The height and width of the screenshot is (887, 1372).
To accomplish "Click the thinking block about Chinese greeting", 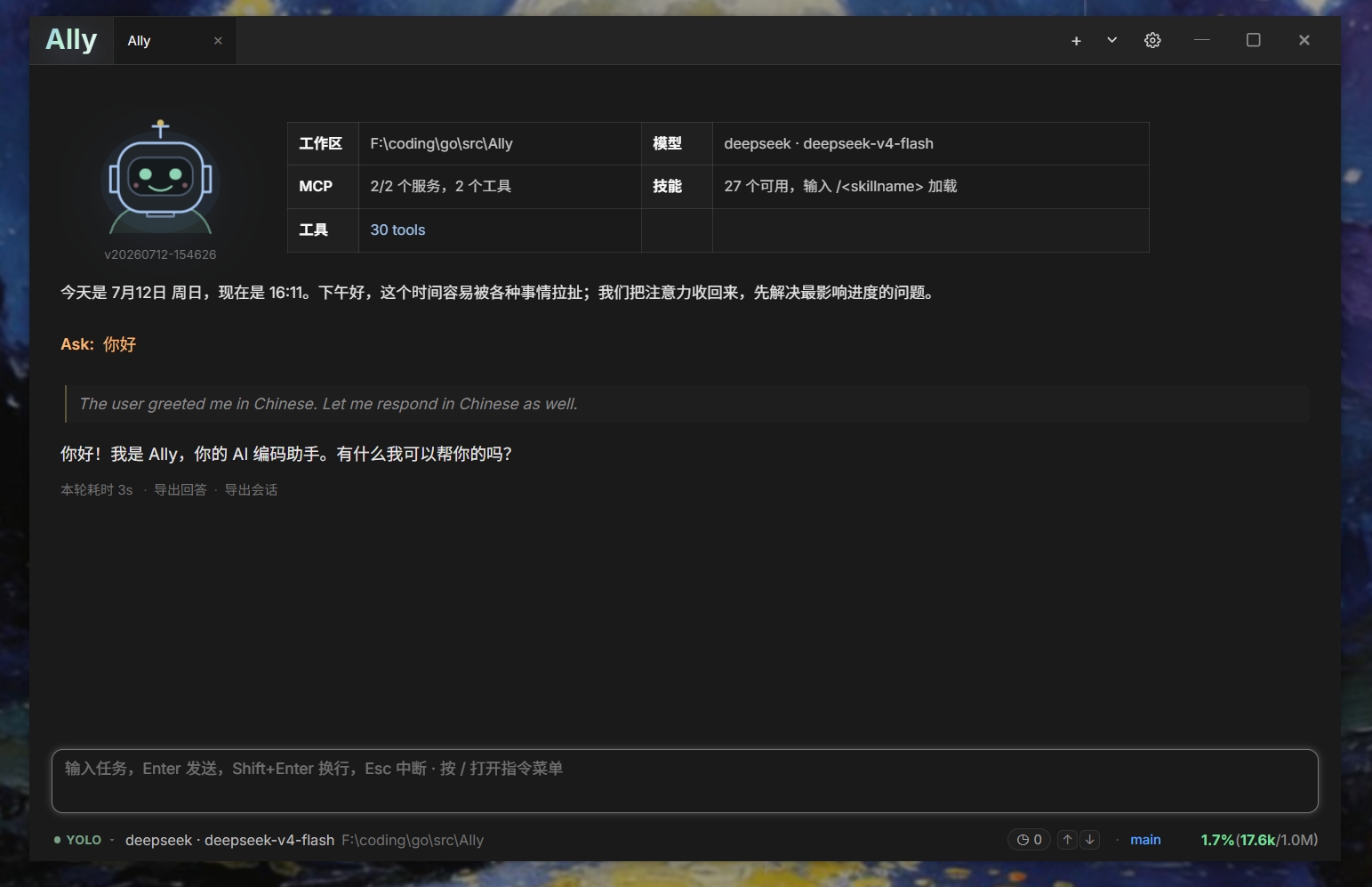I will coord(686,404).
